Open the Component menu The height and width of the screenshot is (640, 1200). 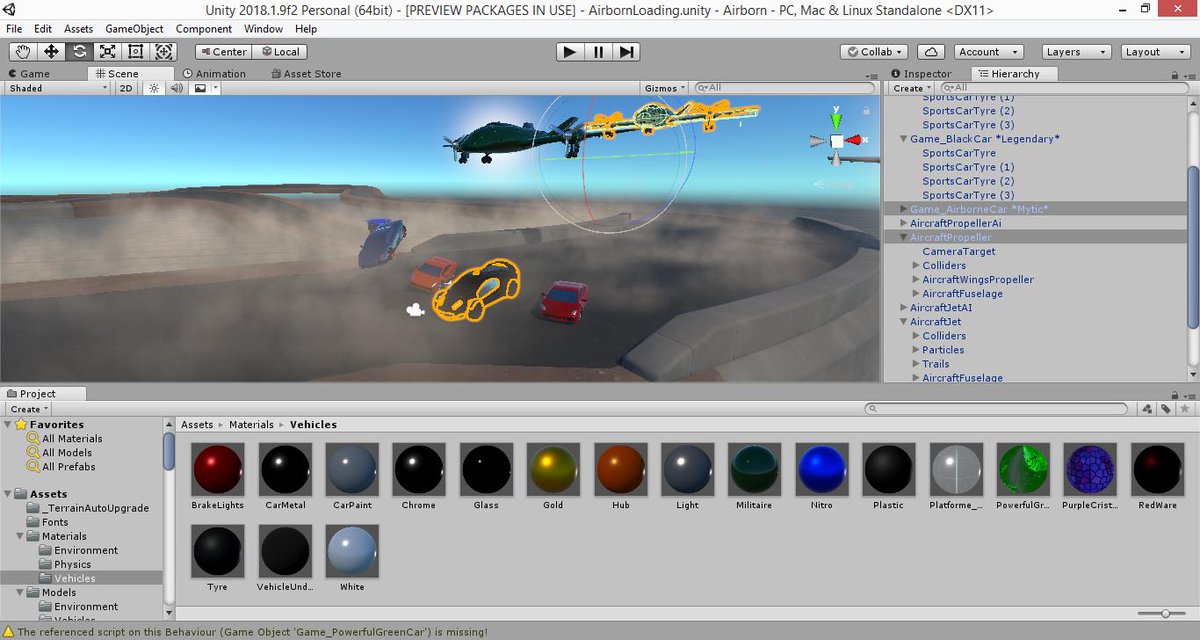pos(204,29)
